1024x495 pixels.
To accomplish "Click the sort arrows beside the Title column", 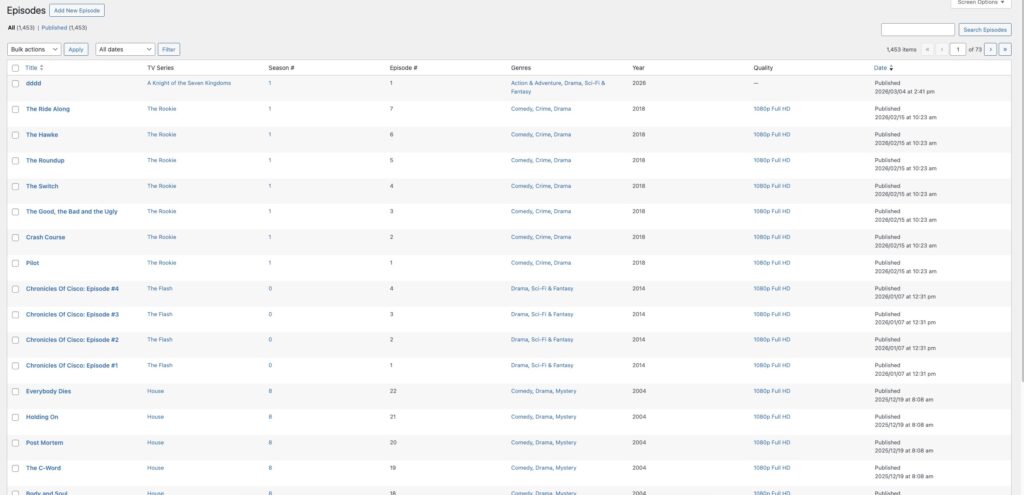I will [41, 67].
